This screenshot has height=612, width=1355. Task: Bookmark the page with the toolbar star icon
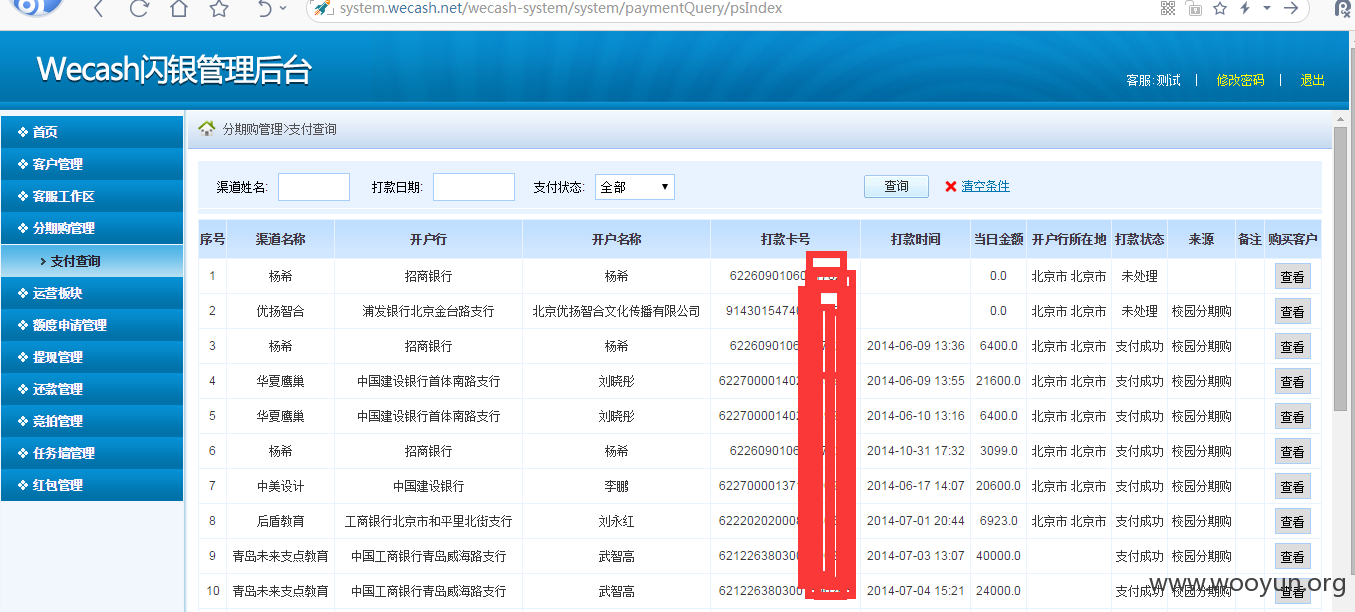(219, 9)
